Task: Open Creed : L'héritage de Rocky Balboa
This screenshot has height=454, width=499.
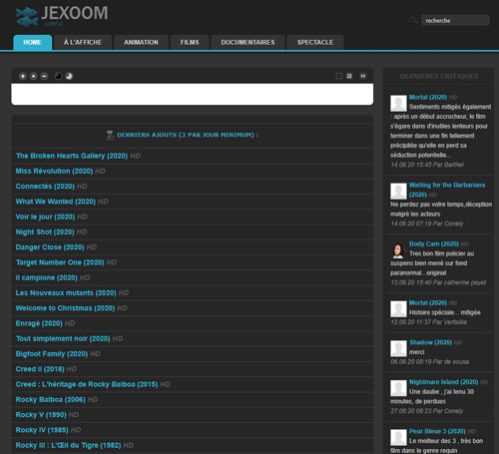Action: pyautogui.click(x=87, y=384)
